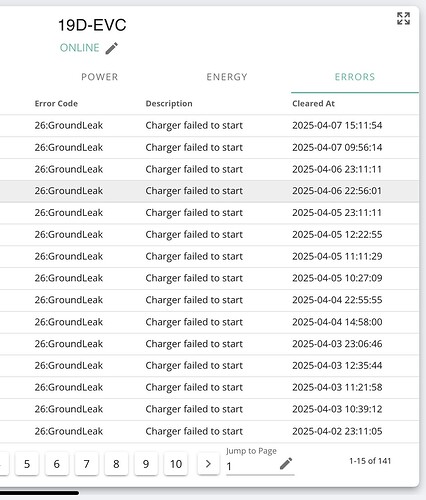Navigate to page 10
Image resolution: width=426 pixels, height=500 pixels.
pos(176,464)
